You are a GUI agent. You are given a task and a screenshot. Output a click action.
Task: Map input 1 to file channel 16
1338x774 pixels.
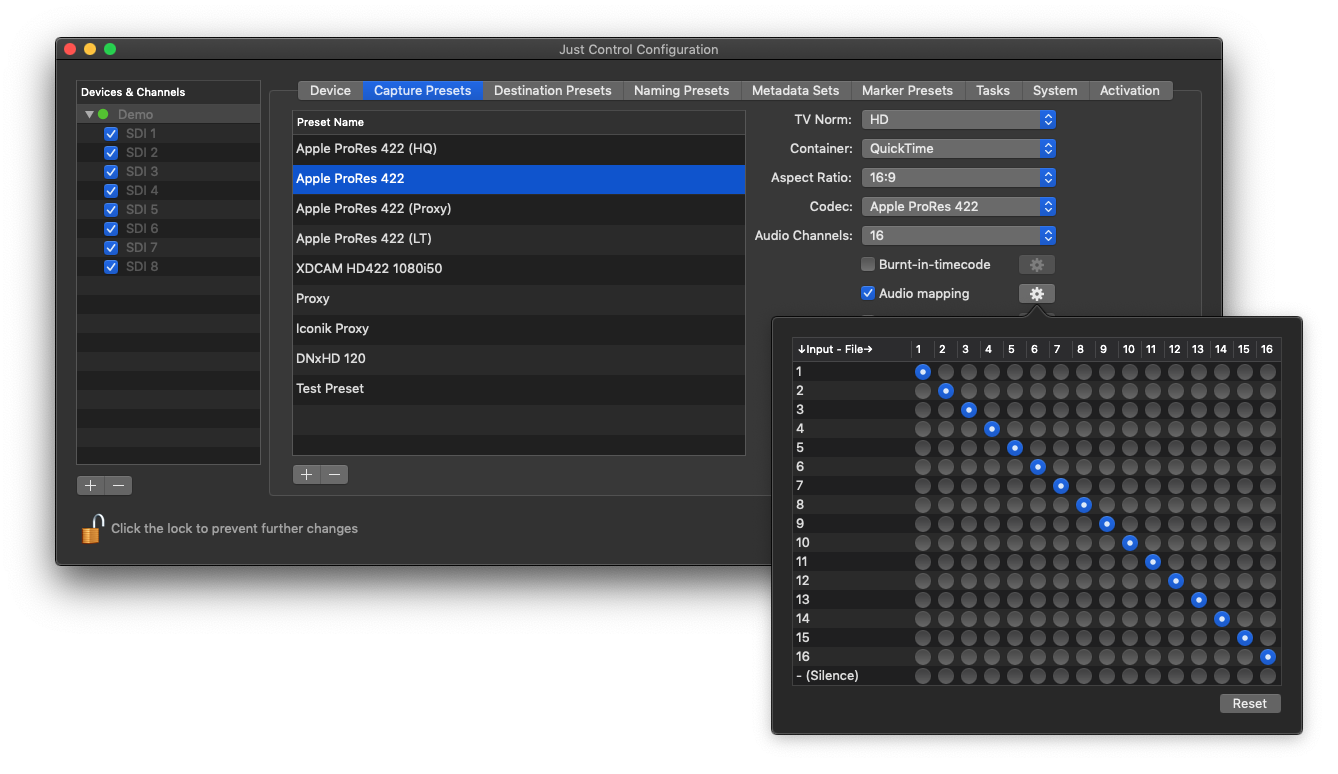tap(1267, 372)
